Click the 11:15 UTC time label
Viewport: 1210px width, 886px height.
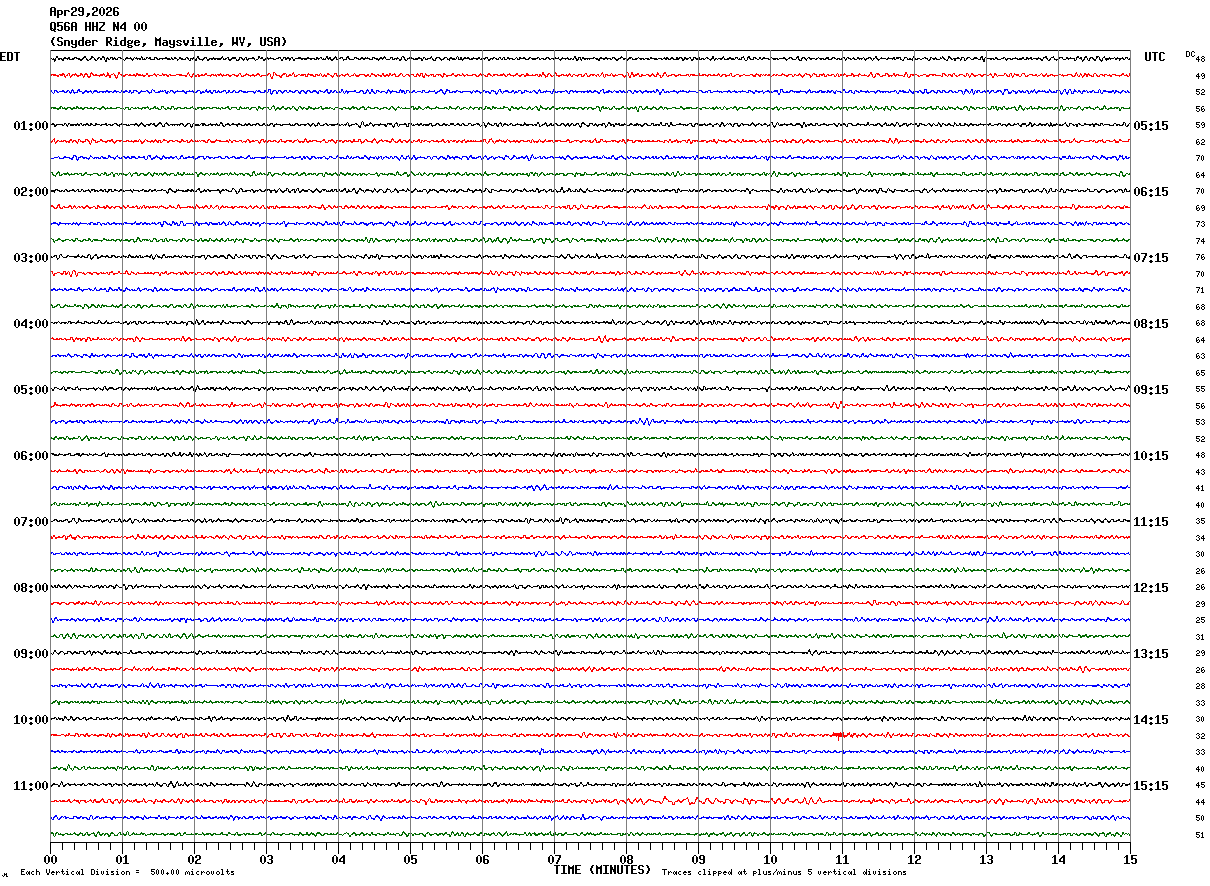1150,522
